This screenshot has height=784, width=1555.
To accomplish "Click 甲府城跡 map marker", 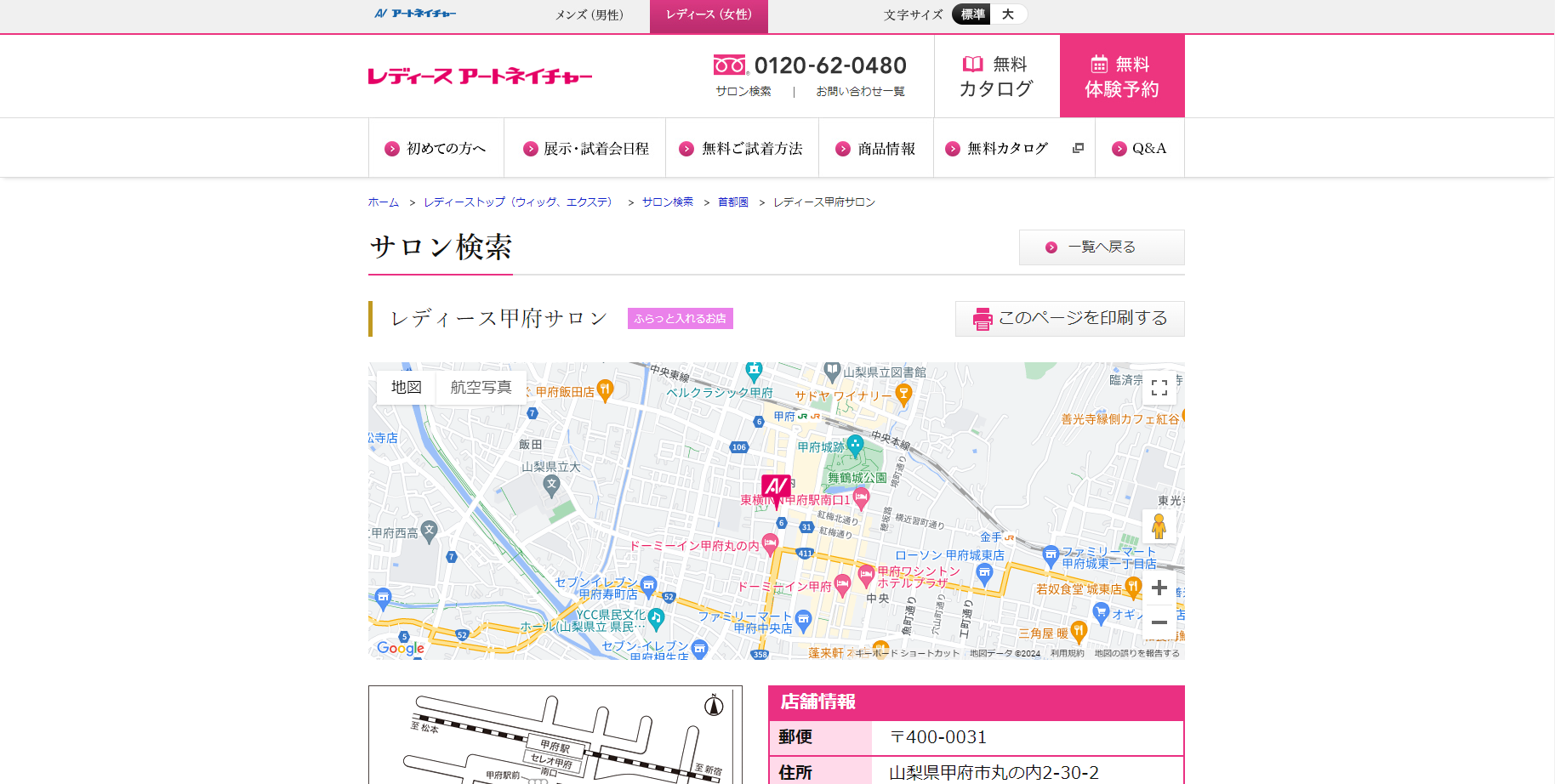I will (x=855, y=444).
